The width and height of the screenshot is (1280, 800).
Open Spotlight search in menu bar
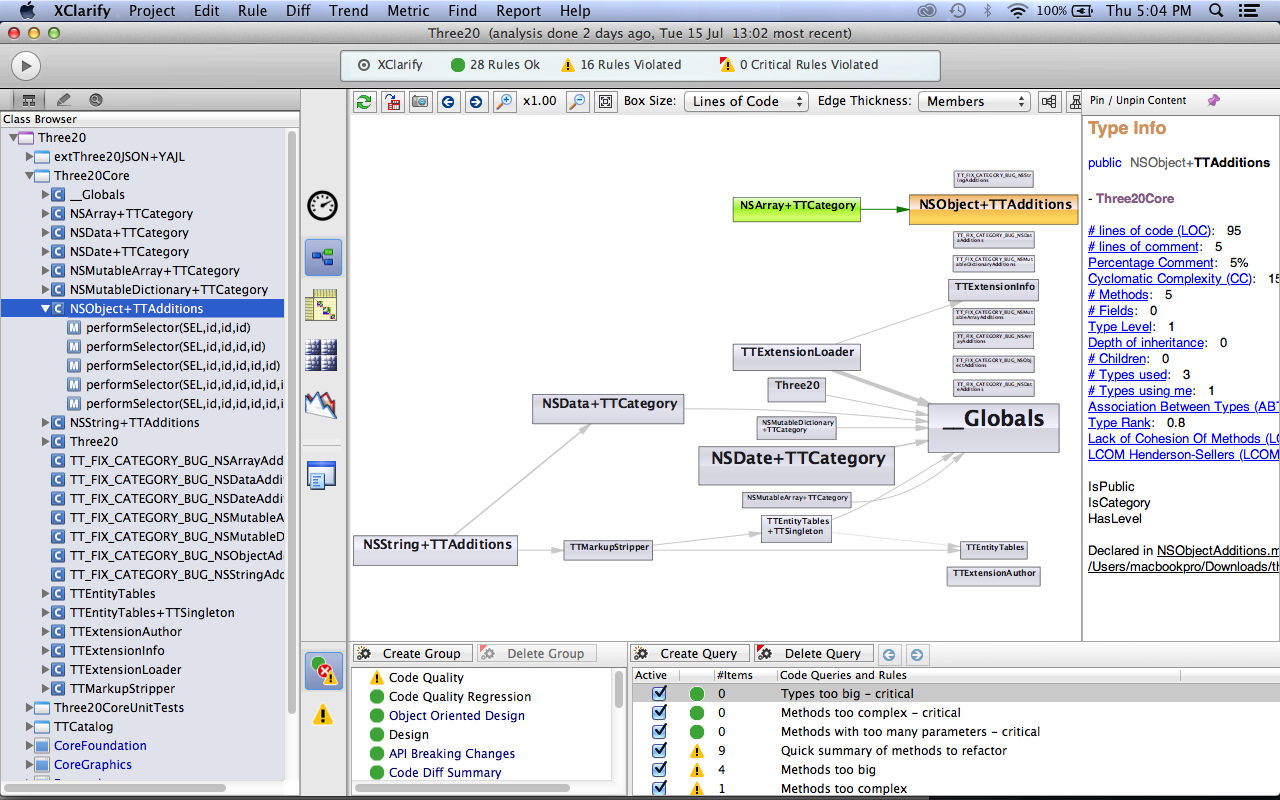pyautogui.click(x=1216, y=11)
